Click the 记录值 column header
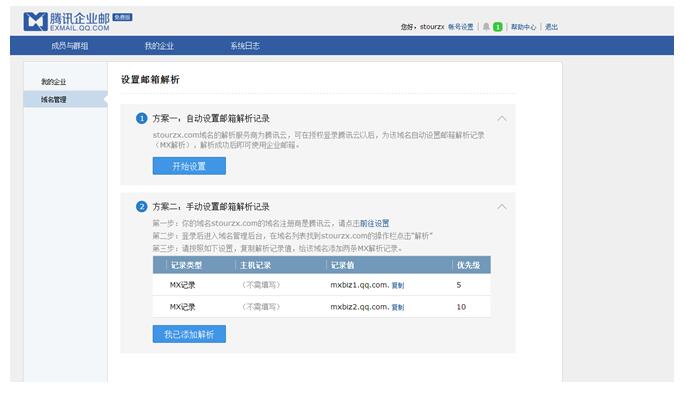686x396 pixels. [342, 265]
